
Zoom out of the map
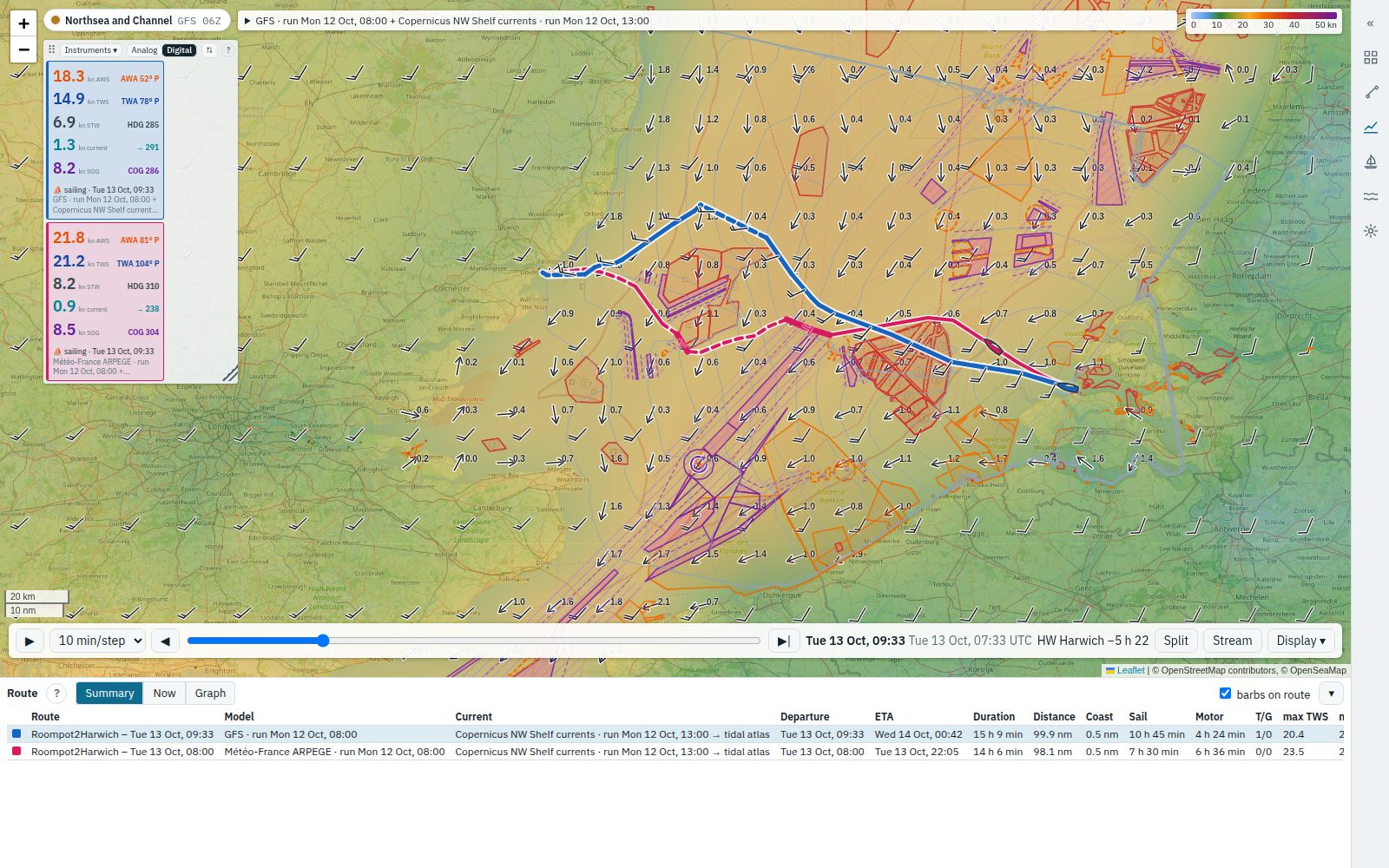(23, 49)
